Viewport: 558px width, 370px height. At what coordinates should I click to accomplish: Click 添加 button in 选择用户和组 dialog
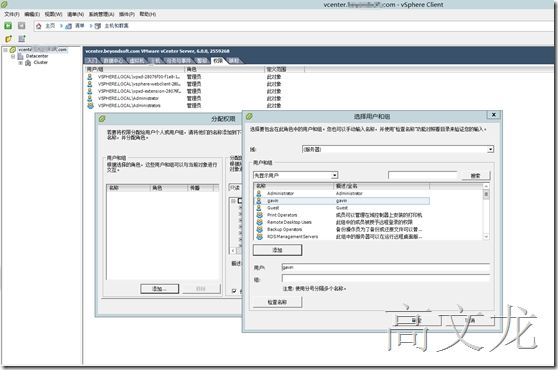(x=278, y=250)
